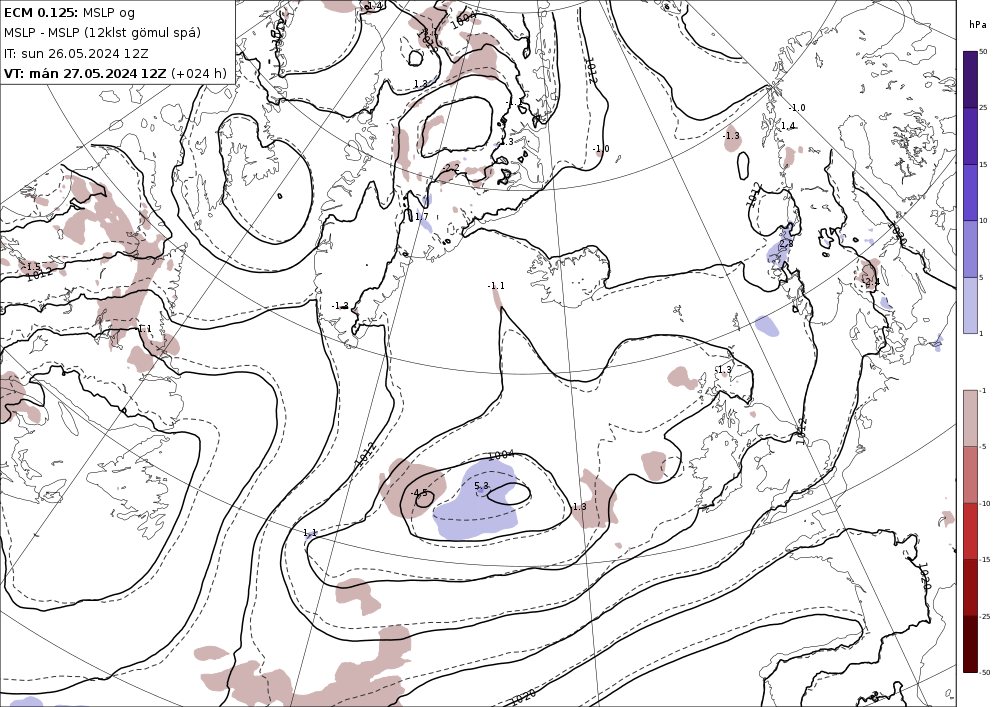Click the '-25' tick on the red legend
The height and width of the screenshot is (707, 1000).
click(x=985, y=616)
